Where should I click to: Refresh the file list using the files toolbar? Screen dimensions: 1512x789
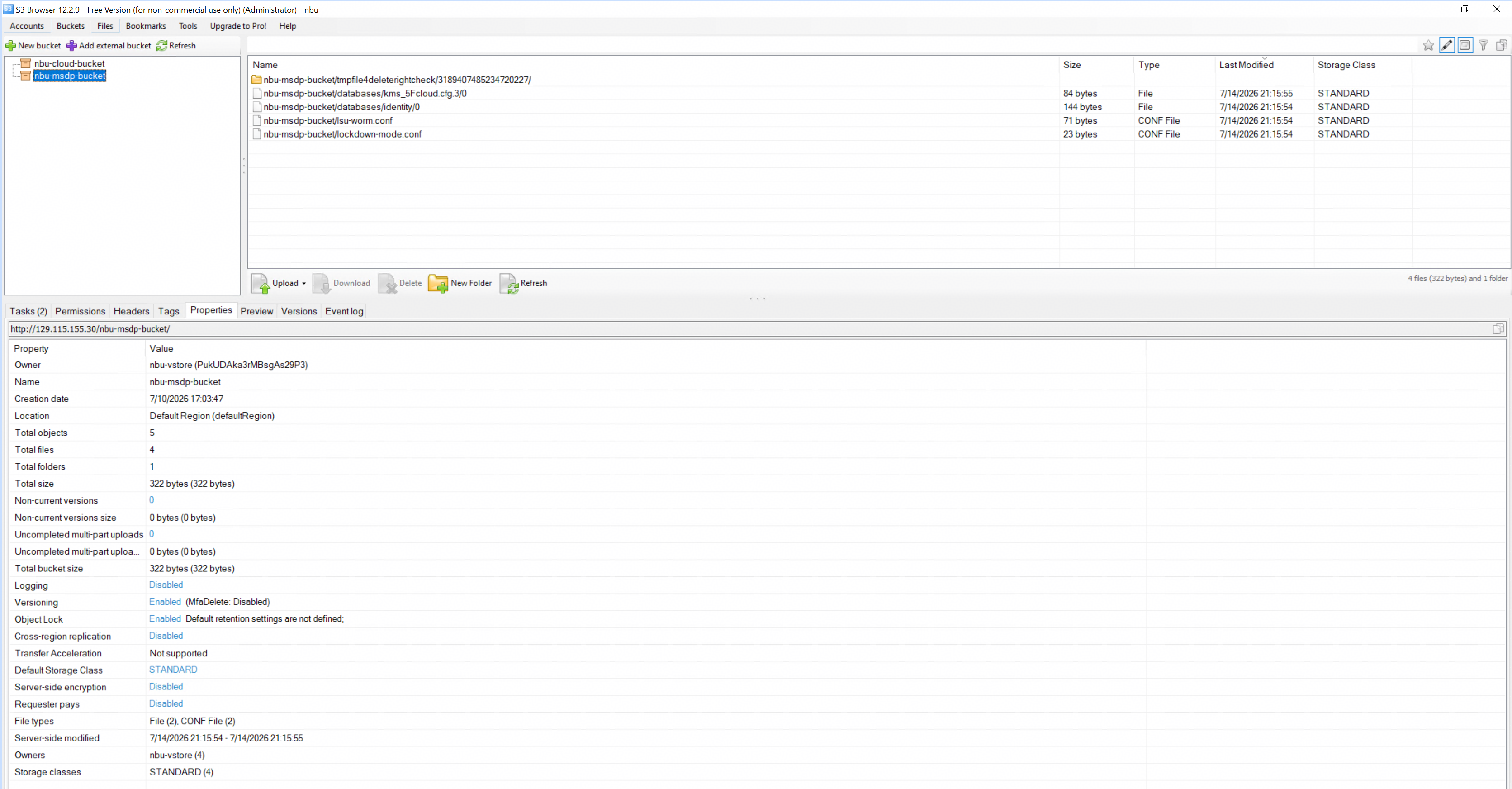point(523,283)
